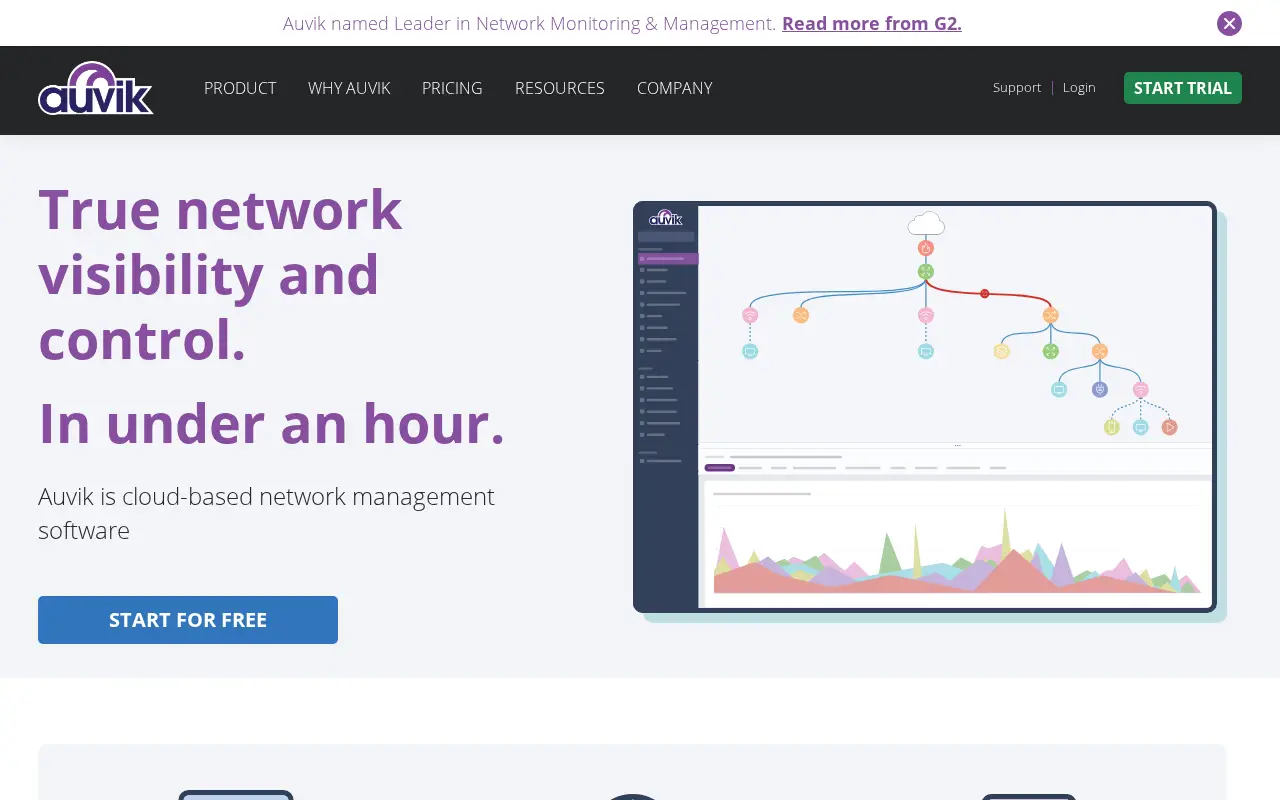Screen dimensions: 1280x800
Task: Click the 'Auvik is cloud-based network management software' text
Action: [x=267, y=513]
